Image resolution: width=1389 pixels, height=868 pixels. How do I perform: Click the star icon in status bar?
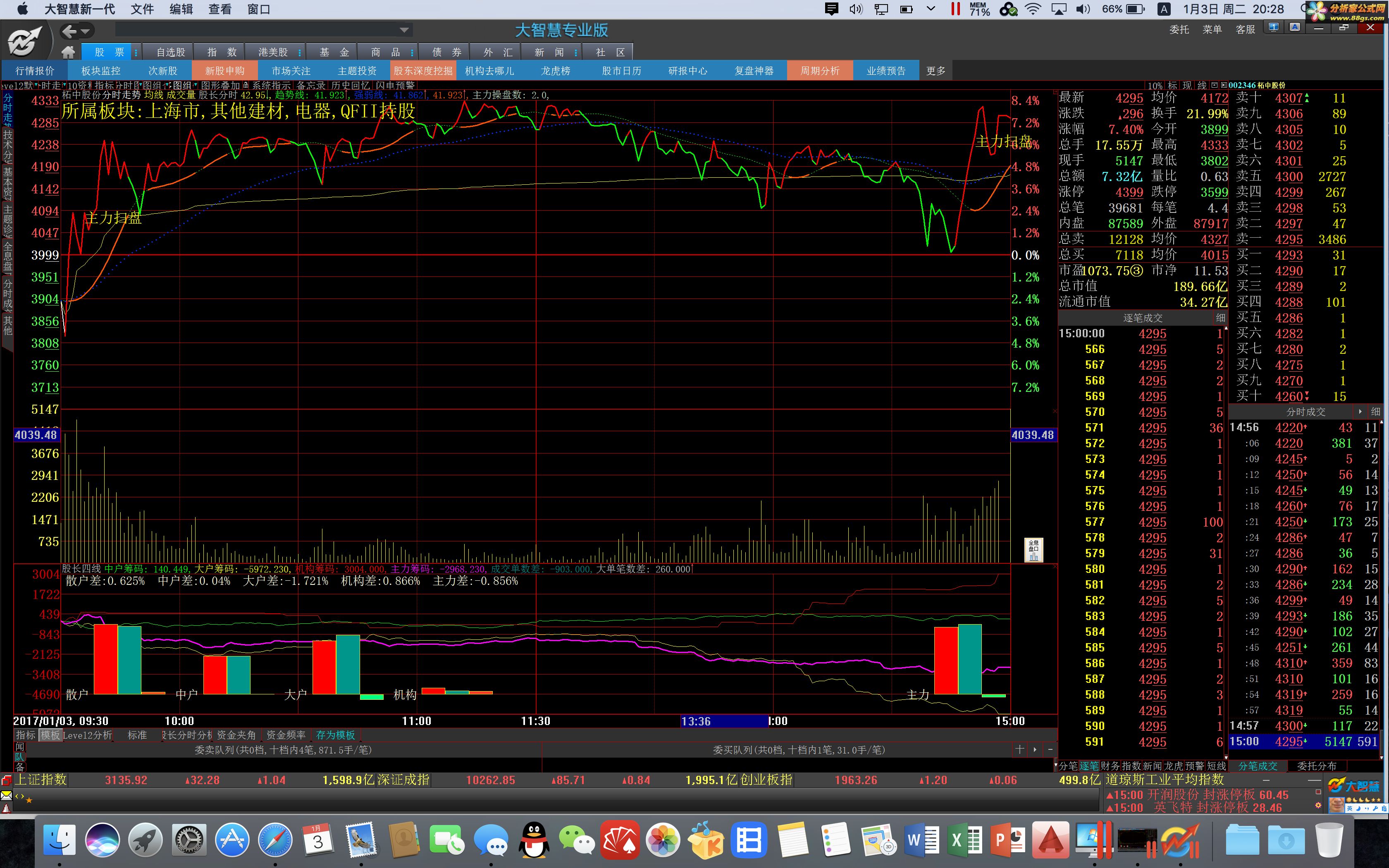(29, 800)
